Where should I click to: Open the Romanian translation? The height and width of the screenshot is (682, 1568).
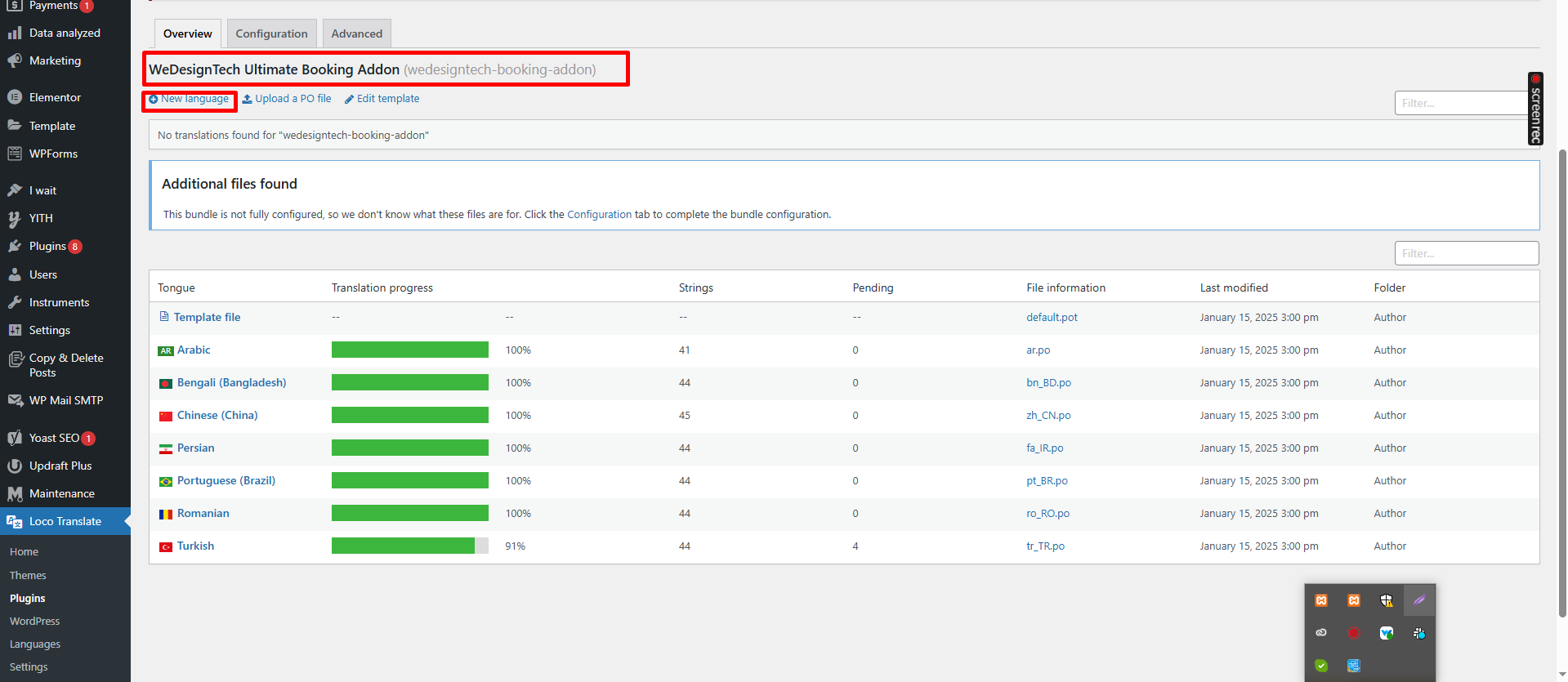coord(203,513)
